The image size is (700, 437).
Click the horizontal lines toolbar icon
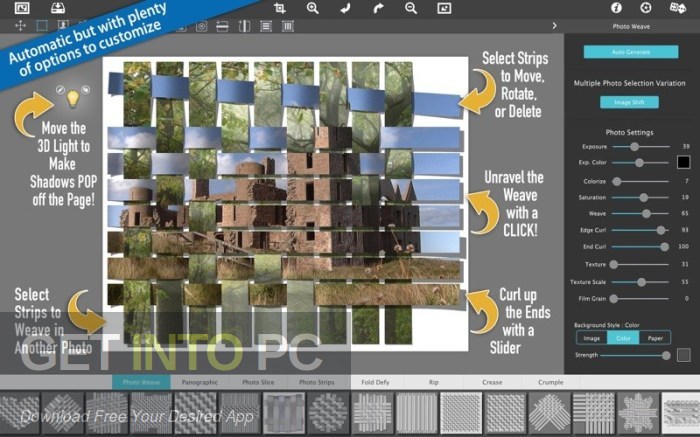pyautogui.click(x=266, y=26)
